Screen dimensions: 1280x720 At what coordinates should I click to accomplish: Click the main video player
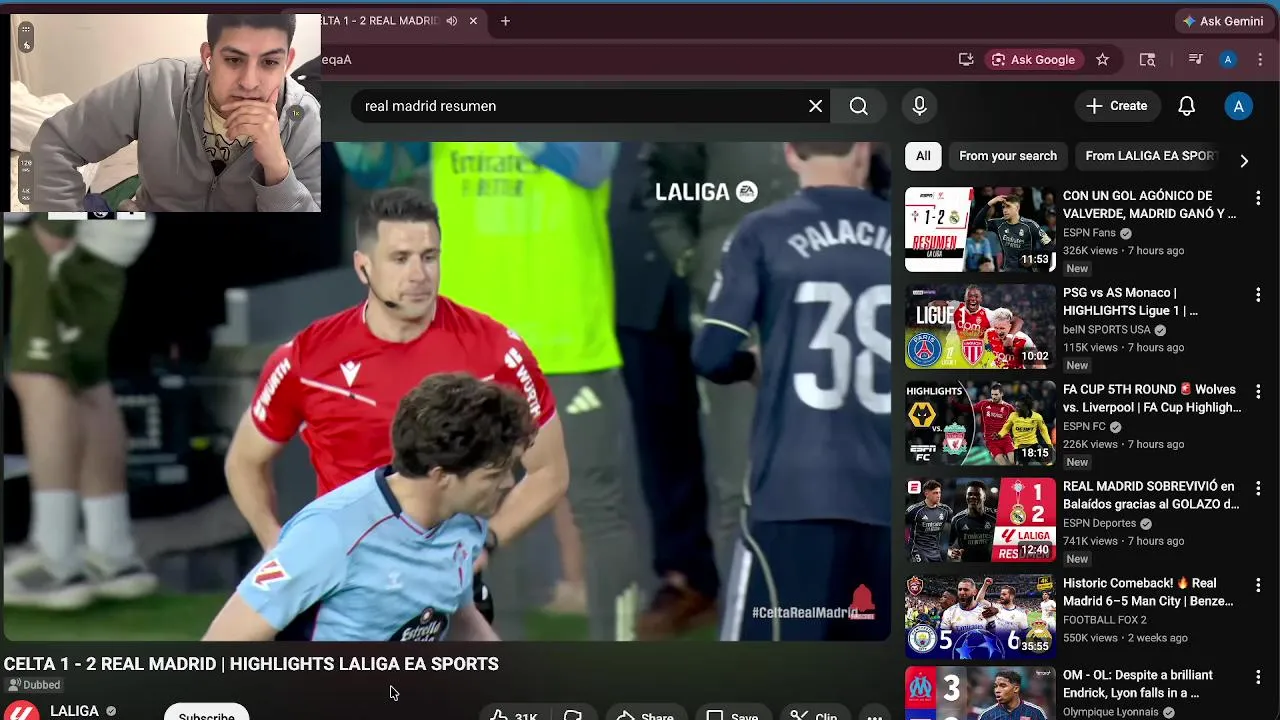[445, 390]
